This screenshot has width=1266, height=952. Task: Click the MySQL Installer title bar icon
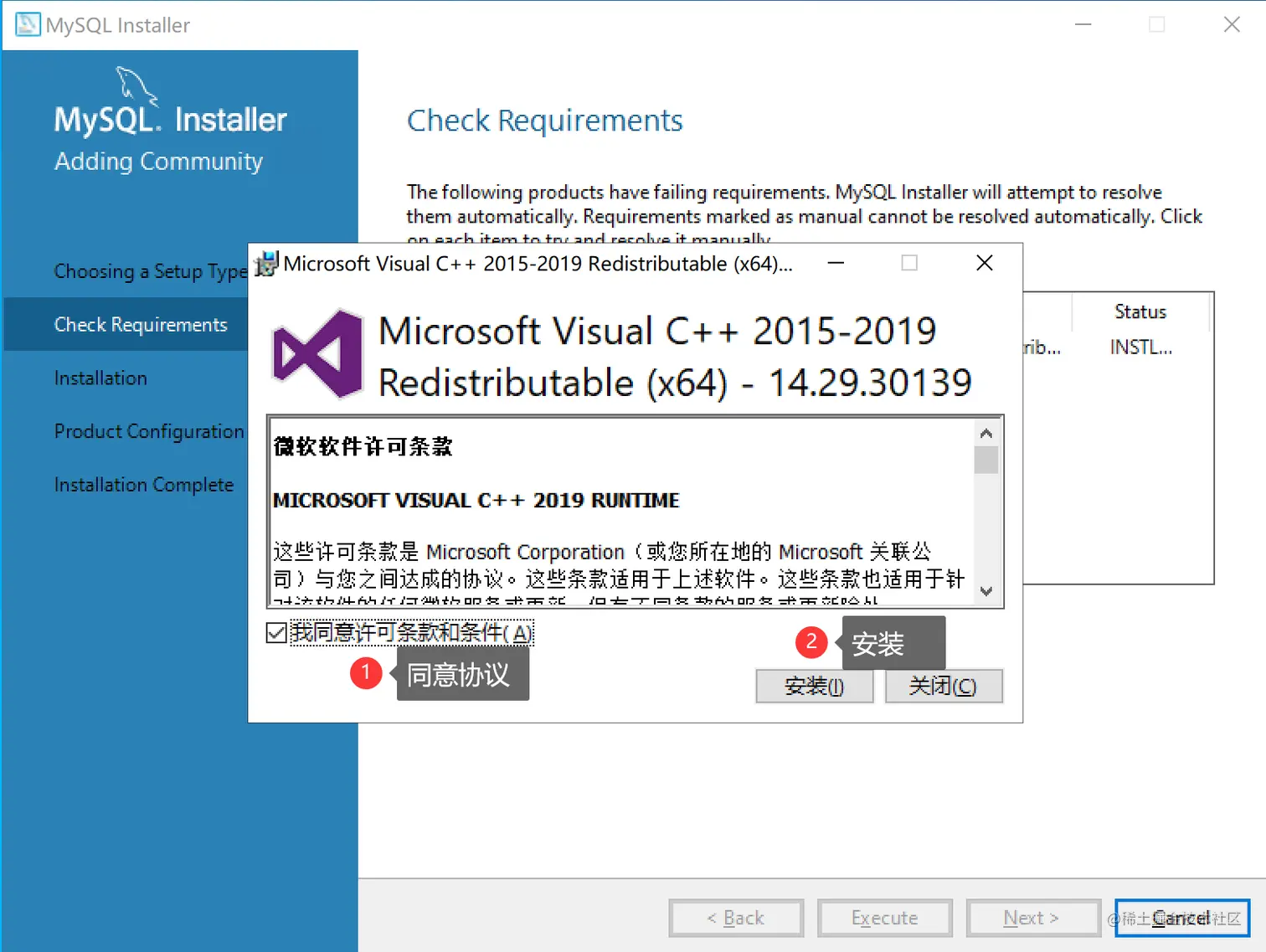pyautogui.click(x=28, y=24)
